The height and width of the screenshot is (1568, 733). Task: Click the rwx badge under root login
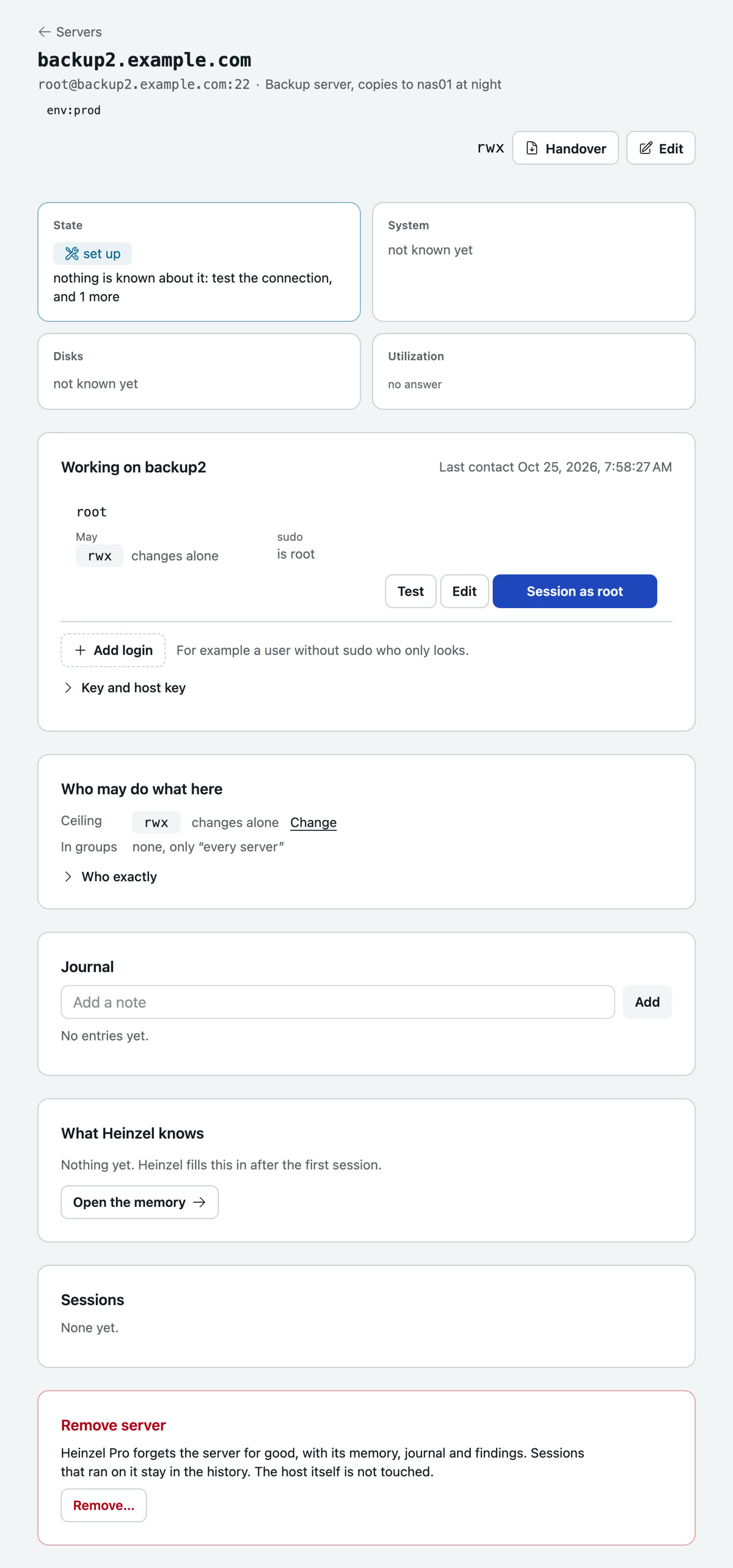click(x=100, y=556)
